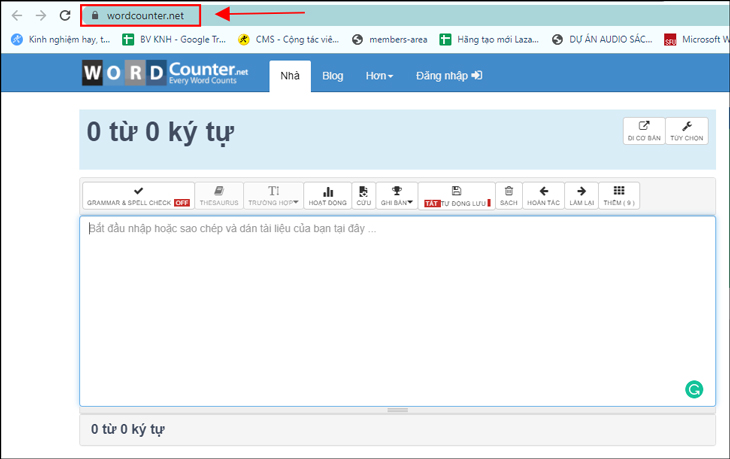Screen dimensions: 730x459
Task: Expand the TRƯỜNG HỢP case dropdown
Action: [273, 196]
